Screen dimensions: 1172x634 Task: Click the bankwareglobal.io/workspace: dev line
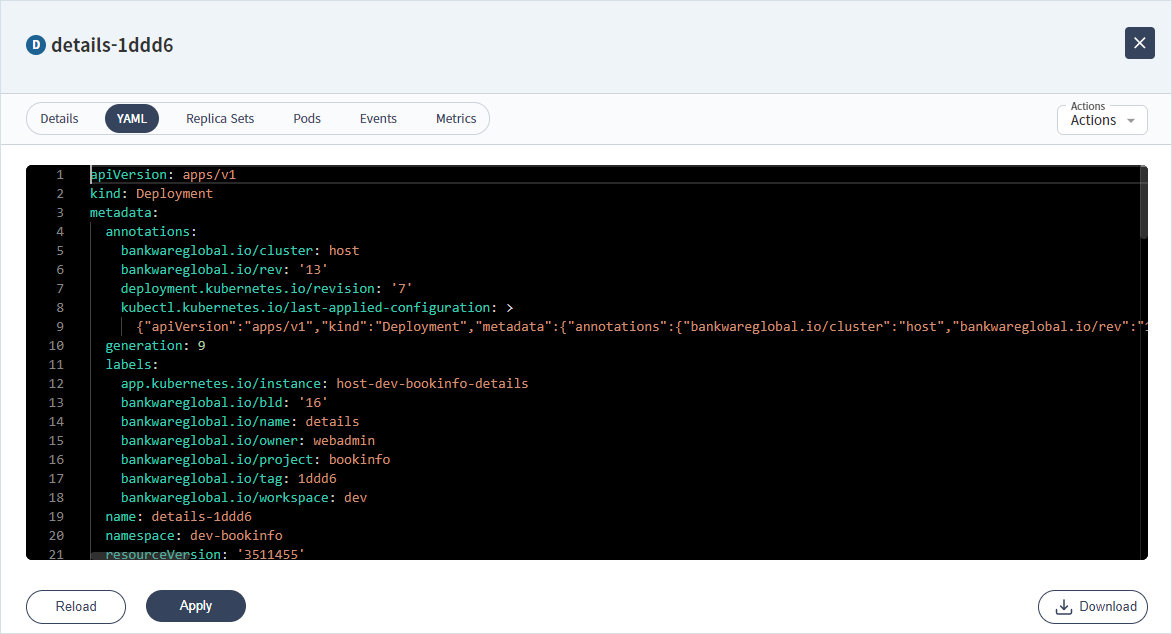[244, 497]
